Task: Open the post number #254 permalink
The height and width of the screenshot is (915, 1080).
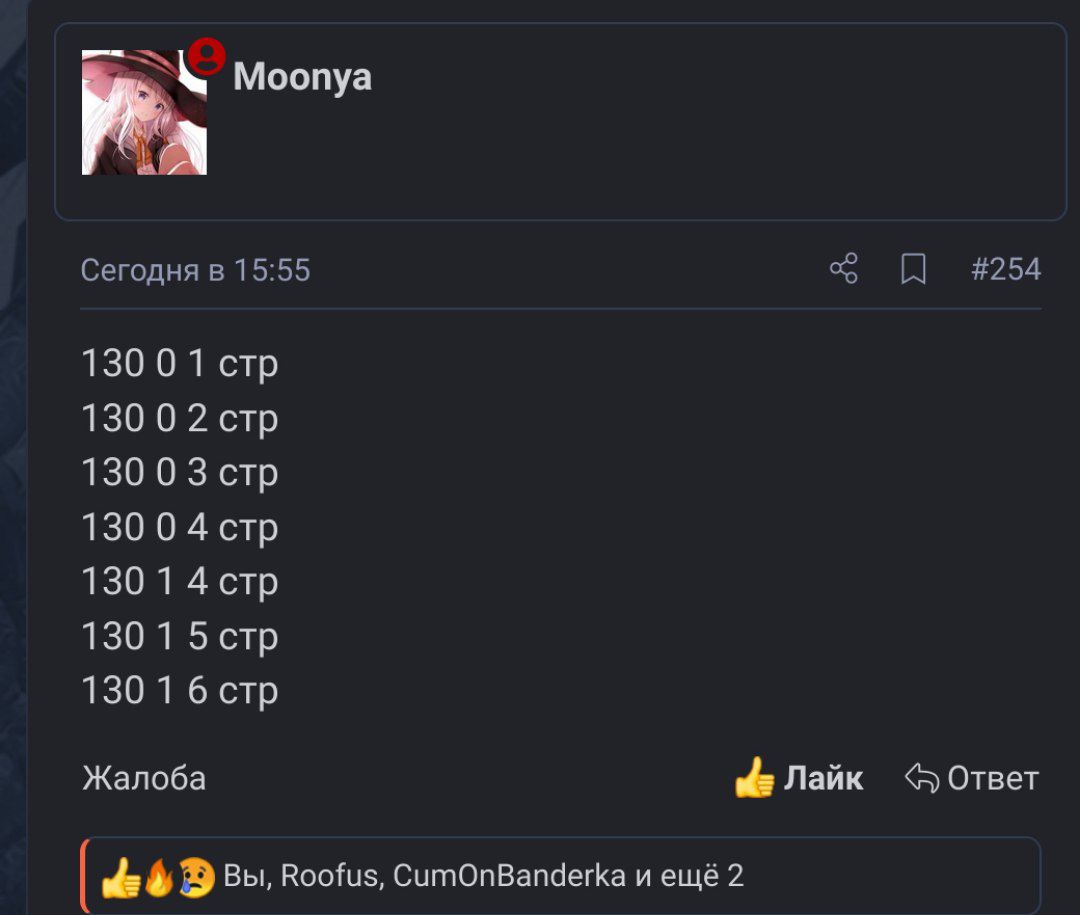Action: [x=1006, y=269]
